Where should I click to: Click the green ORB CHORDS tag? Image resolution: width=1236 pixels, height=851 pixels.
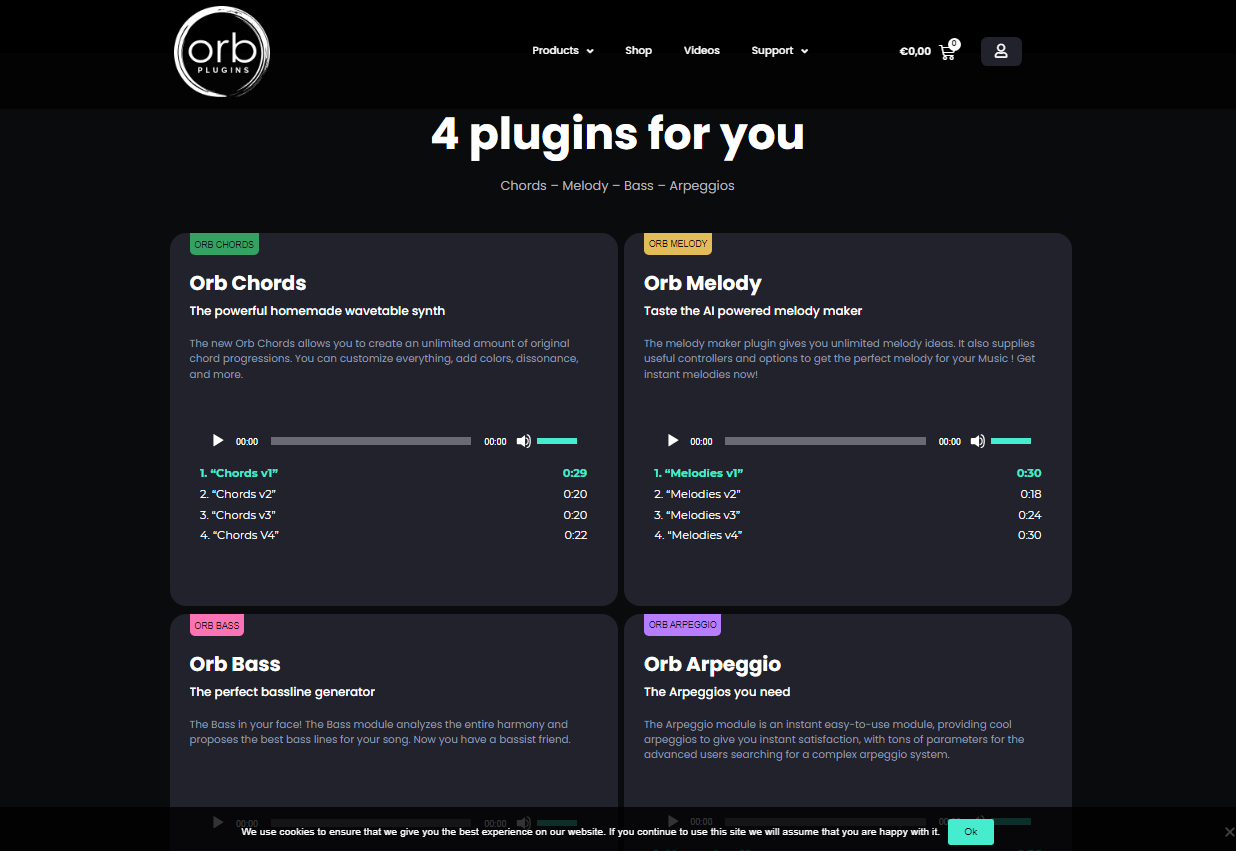click(x=224, y=244)
